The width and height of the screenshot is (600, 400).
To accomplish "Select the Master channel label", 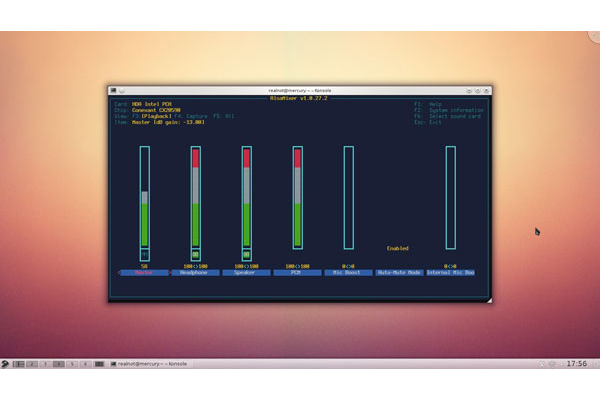I will [144, 273].
